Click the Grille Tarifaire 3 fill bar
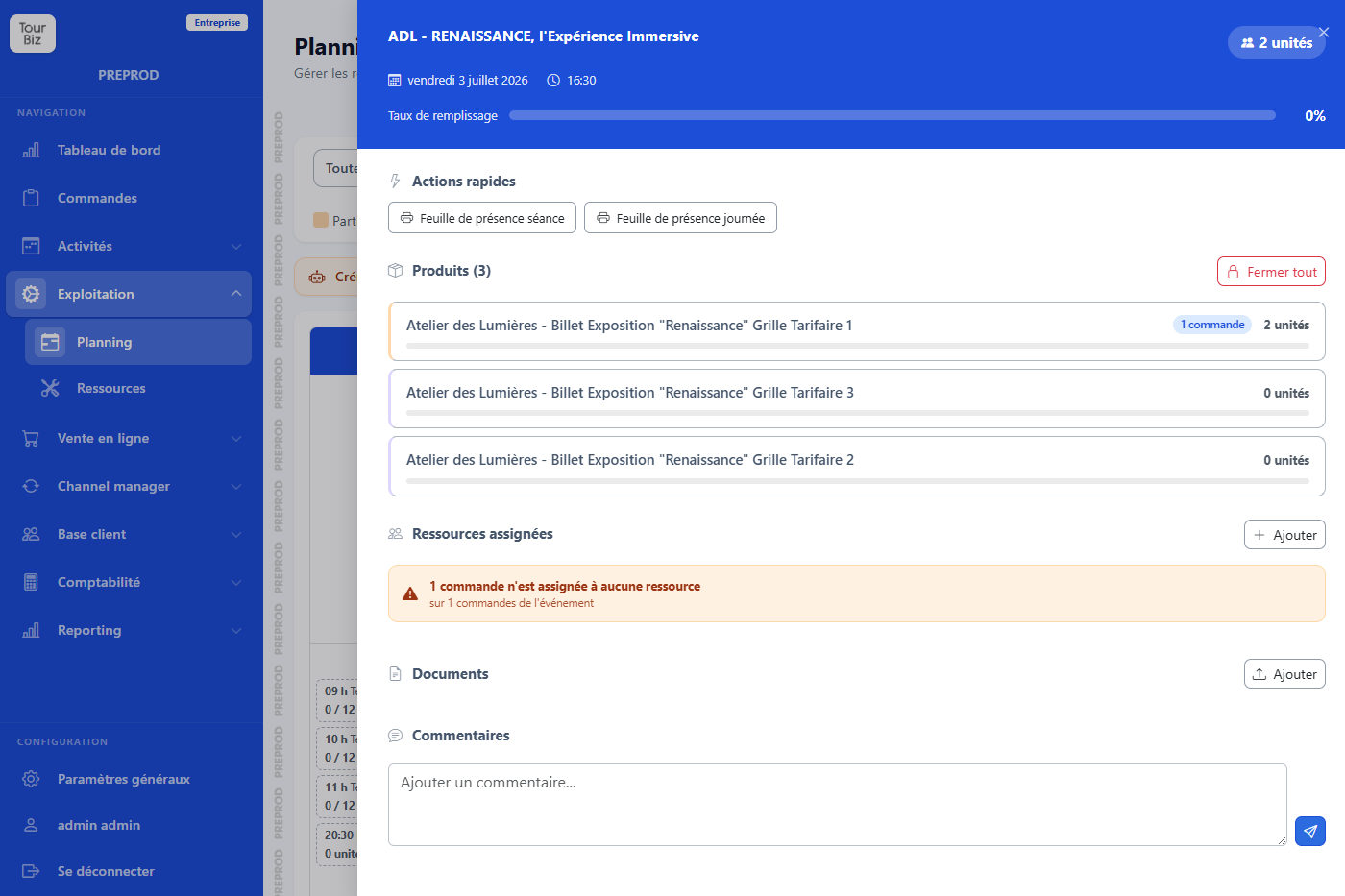 coord(858,413)
